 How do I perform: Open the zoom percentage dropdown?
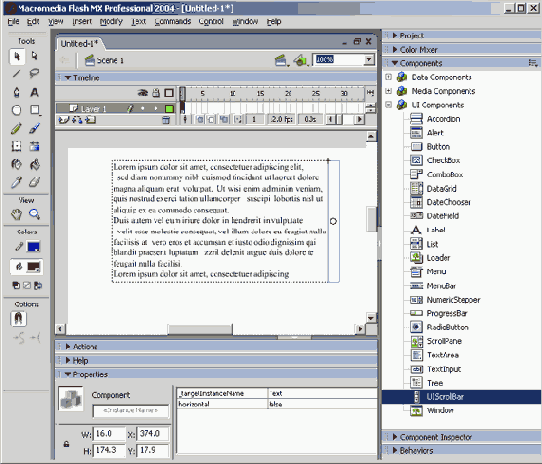[x=369, y=60]
